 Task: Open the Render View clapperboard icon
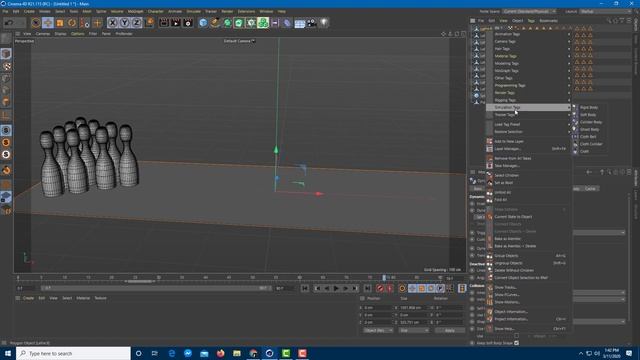[x=164, y=23]
